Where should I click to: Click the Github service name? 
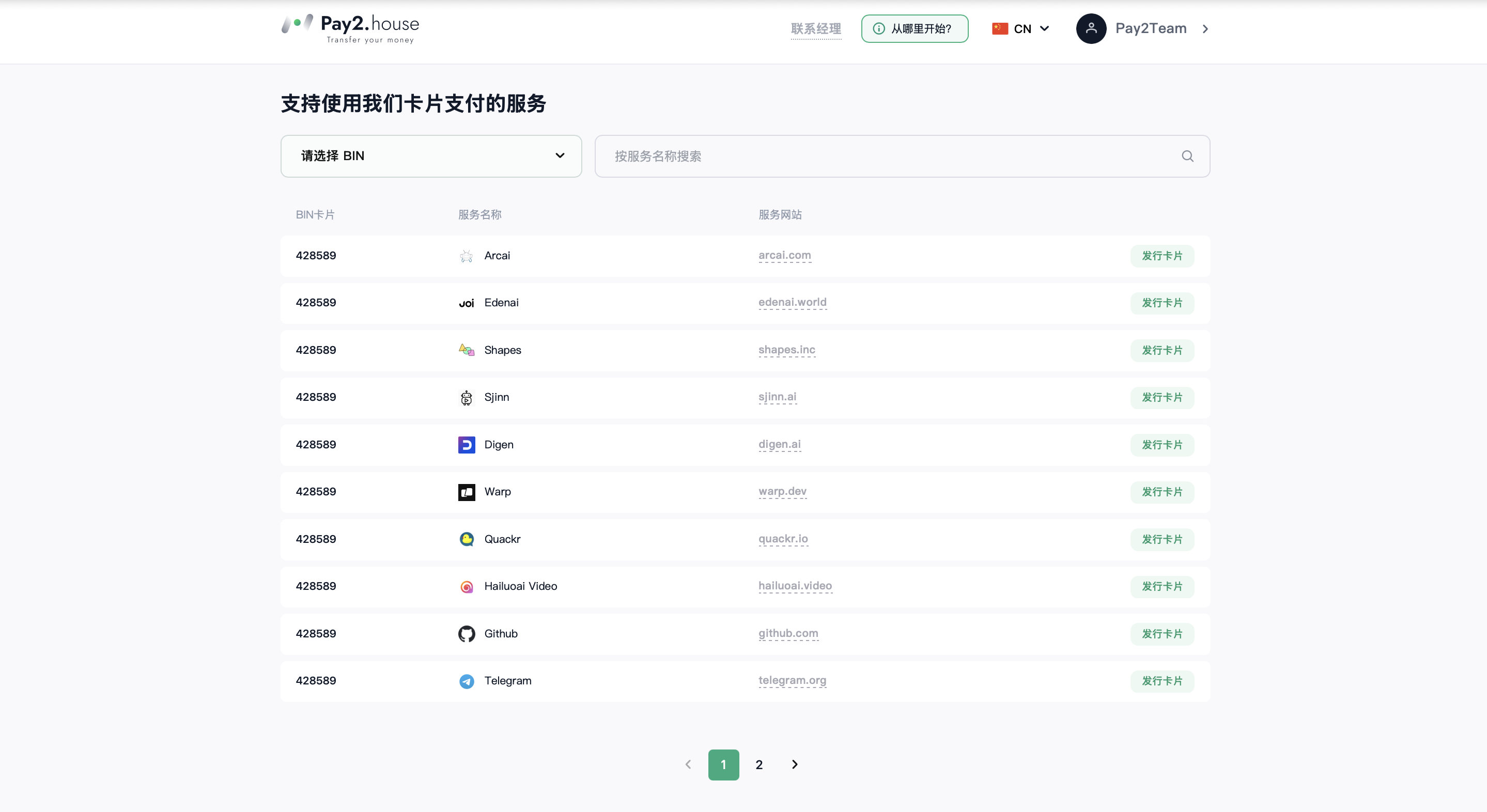[x=501, y=634]
